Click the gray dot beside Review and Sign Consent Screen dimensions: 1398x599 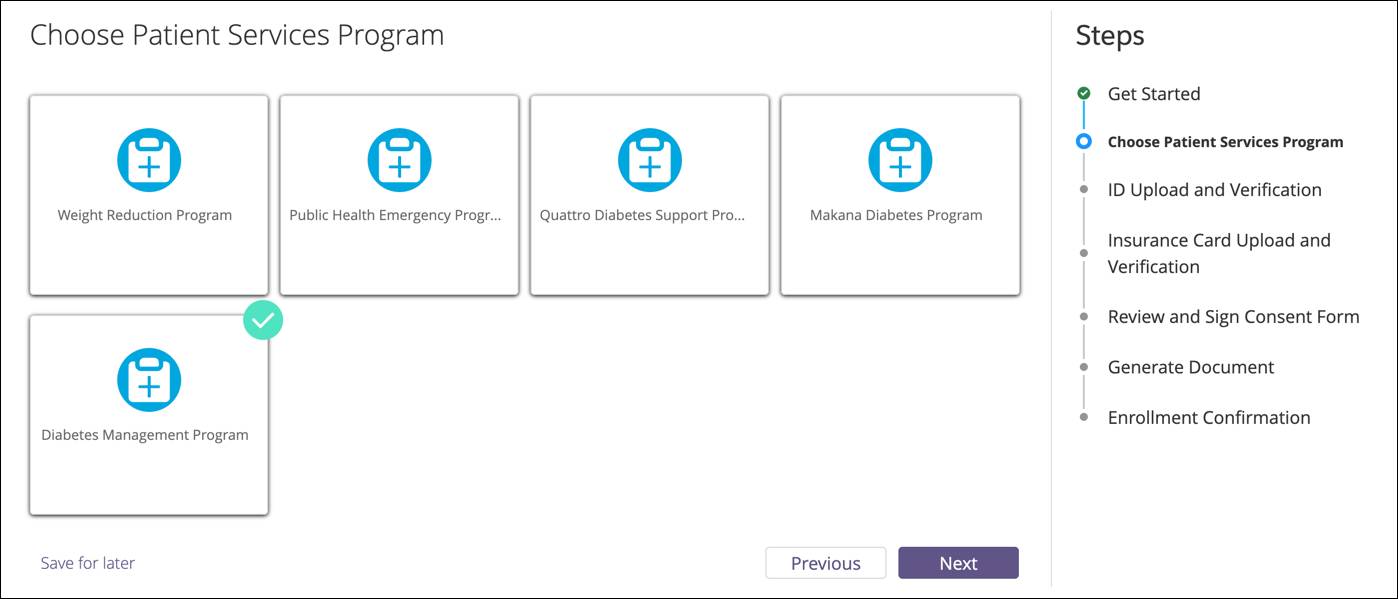click(1083, 316)
